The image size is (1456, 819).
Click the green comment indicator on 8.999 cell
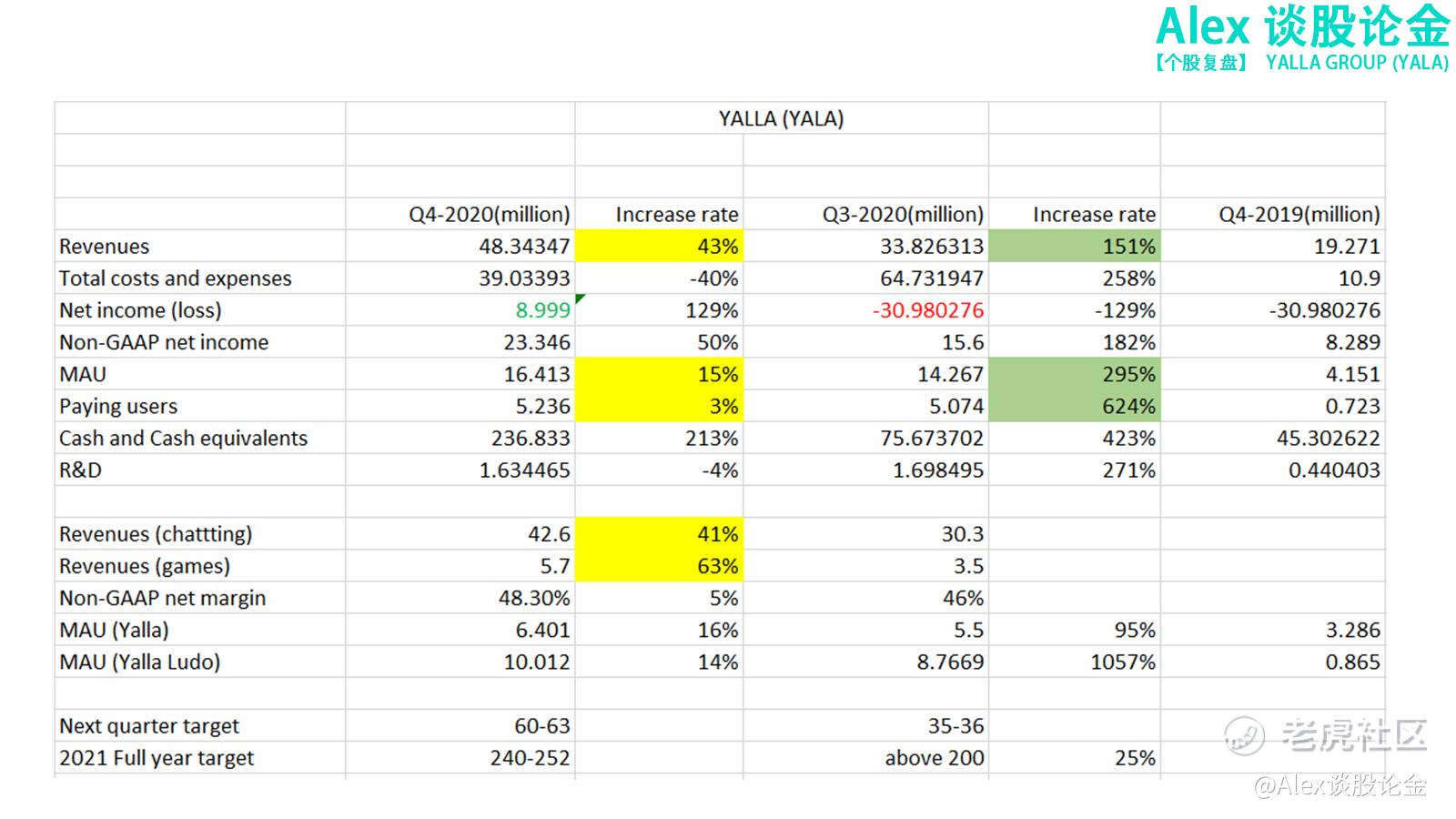point(581,298)
